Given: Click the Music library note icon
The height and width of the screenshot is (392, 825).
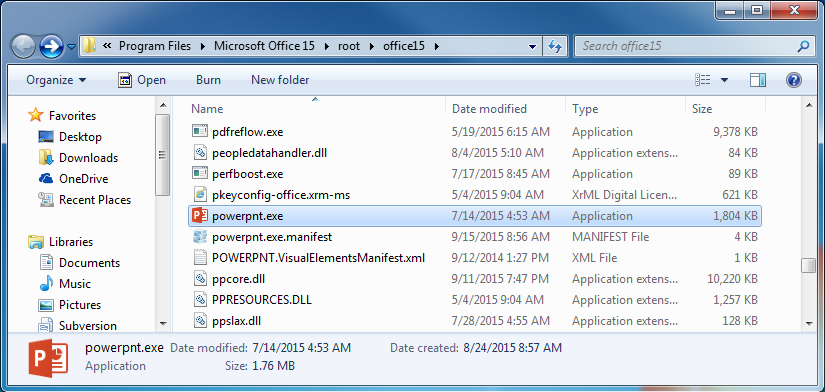Looking at the screenshot, I should 46,284.
